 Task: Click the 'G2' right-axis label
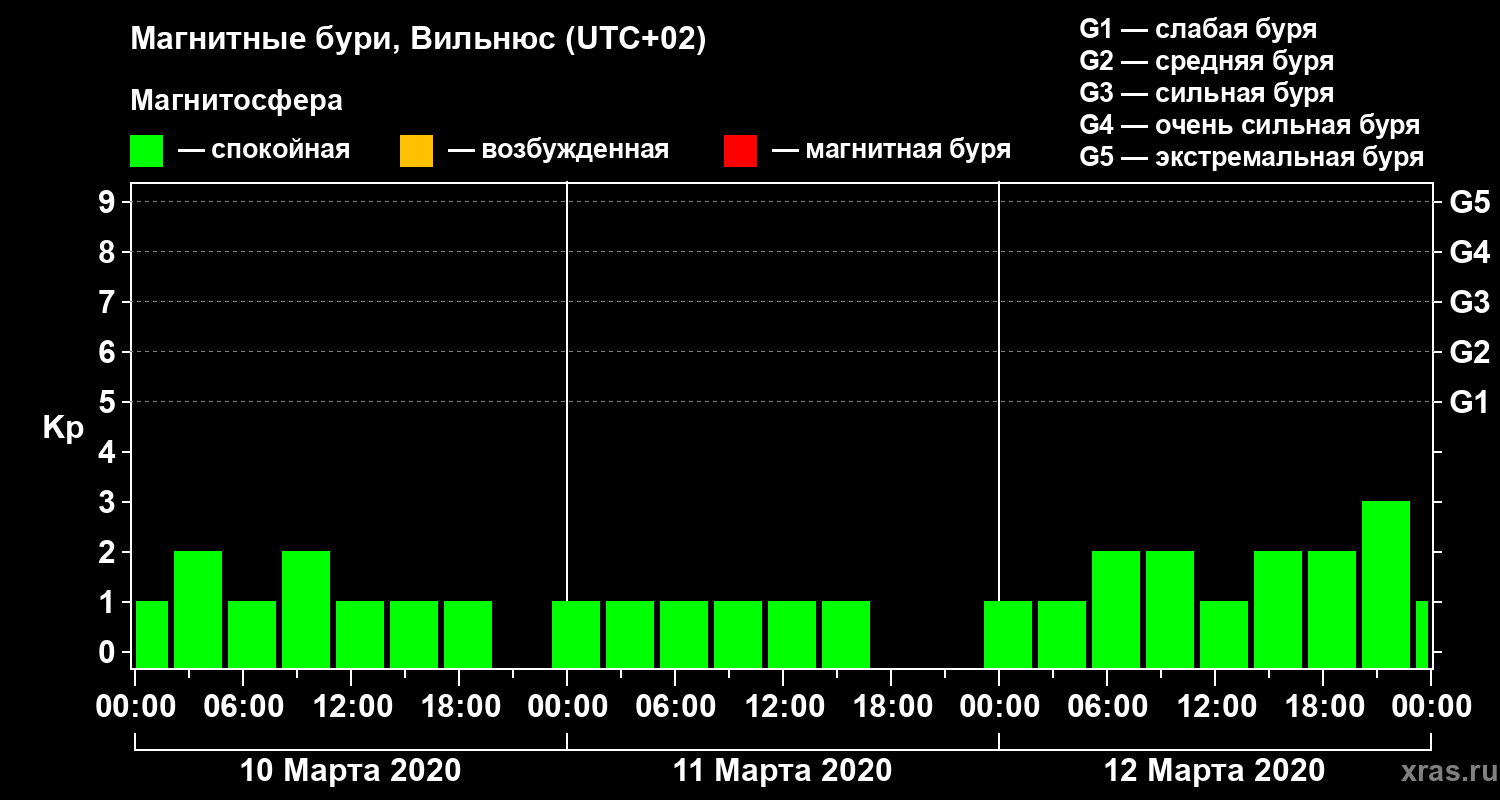[1469, 353]
